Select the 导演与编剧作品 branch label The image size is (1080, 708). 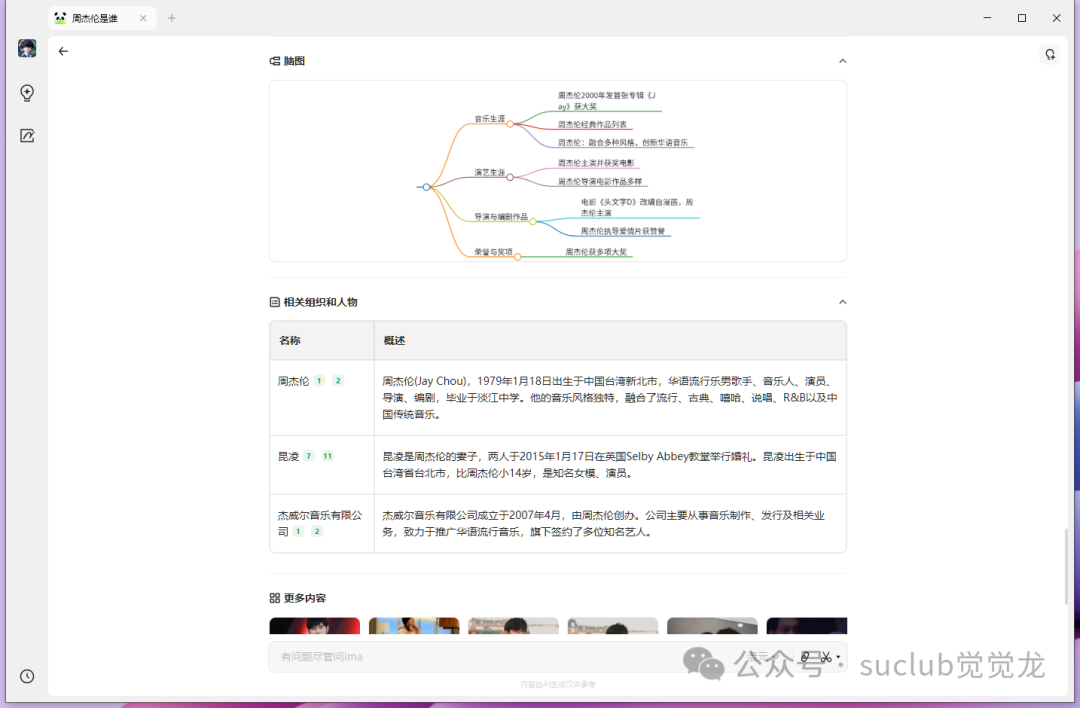tap(501, 216)
